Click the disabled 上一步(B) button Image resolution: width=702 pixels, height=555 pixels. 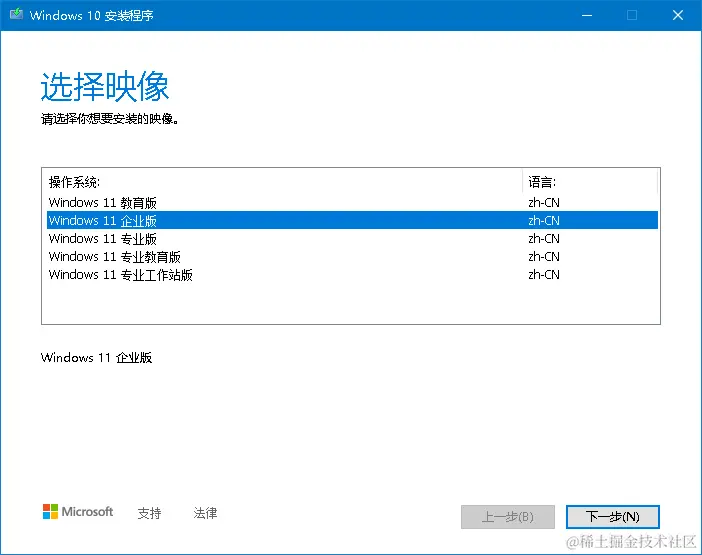click(x=508, y=517)
